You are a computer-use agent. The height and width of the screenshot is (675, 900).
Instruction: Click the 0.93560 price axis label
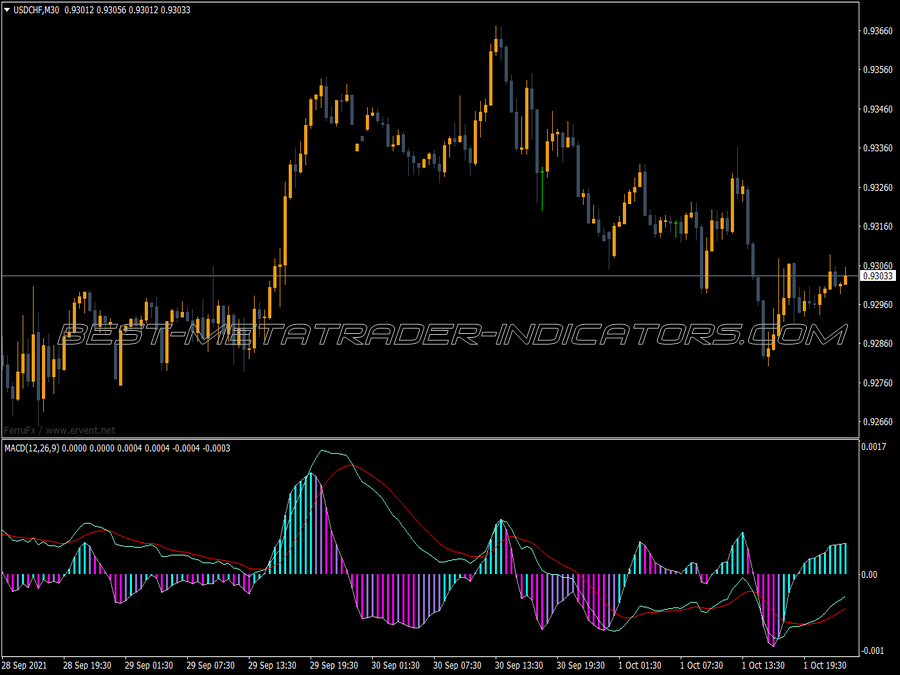point(878,70)
